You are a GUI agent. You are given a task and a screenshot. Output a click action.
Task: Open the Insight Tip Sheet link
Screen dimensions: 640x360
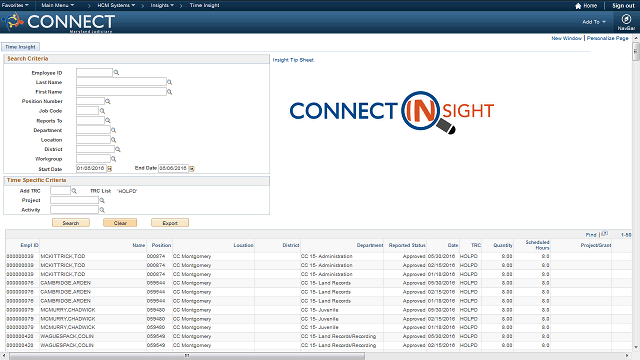(293, 60)
